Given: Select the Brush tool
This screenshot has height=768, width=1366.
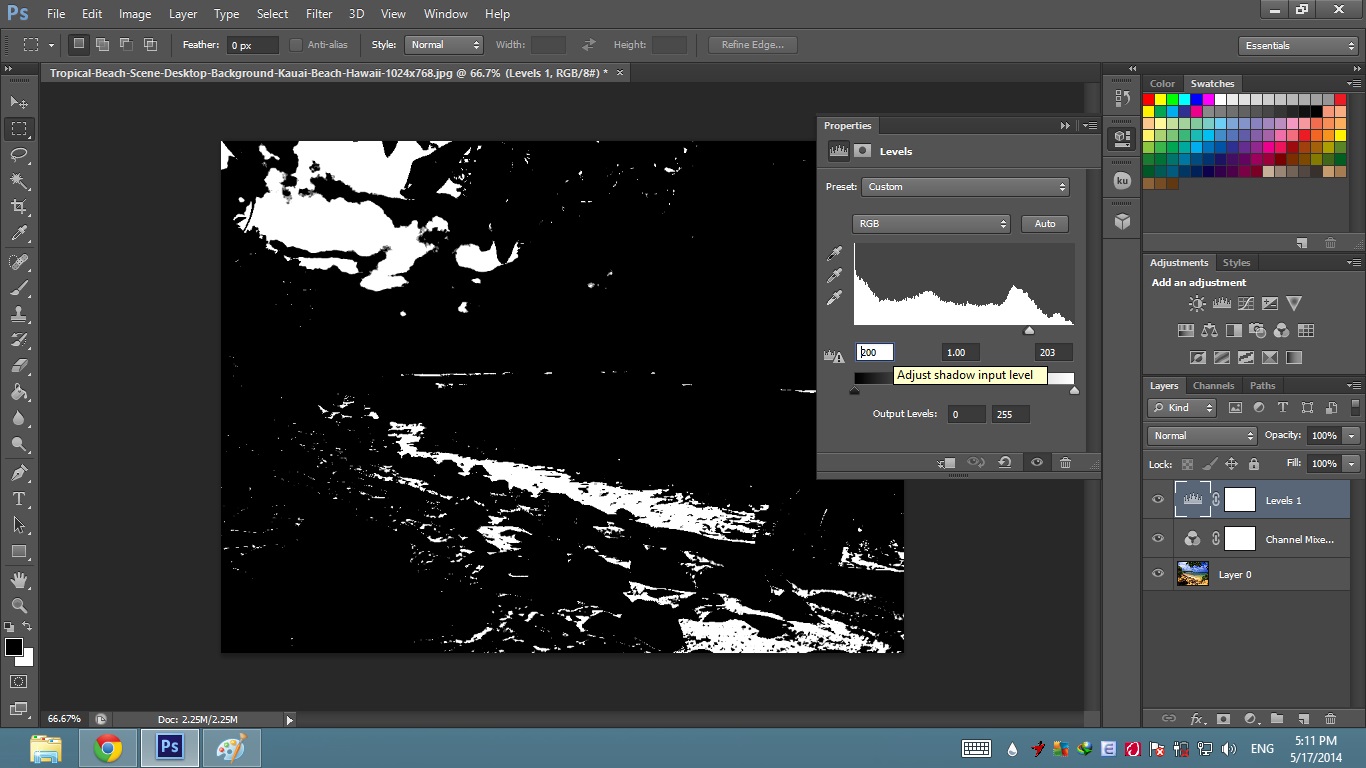Looking at the screenshot, I should (19, 287).
